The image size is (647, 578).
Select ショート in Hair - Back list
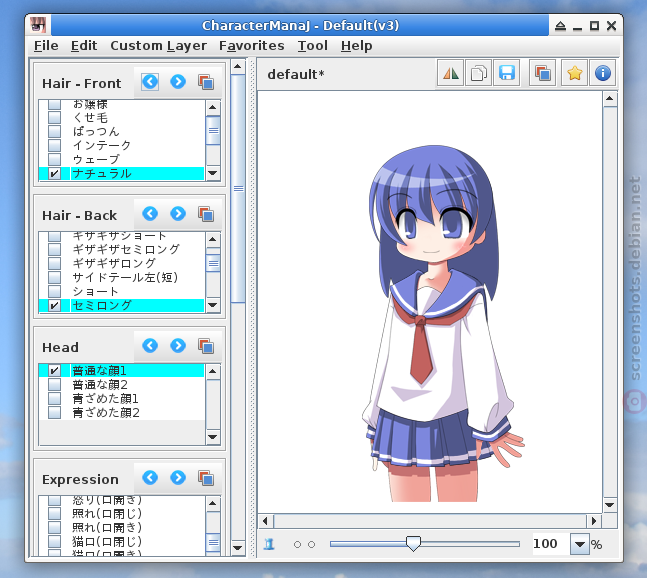point(95,291)
